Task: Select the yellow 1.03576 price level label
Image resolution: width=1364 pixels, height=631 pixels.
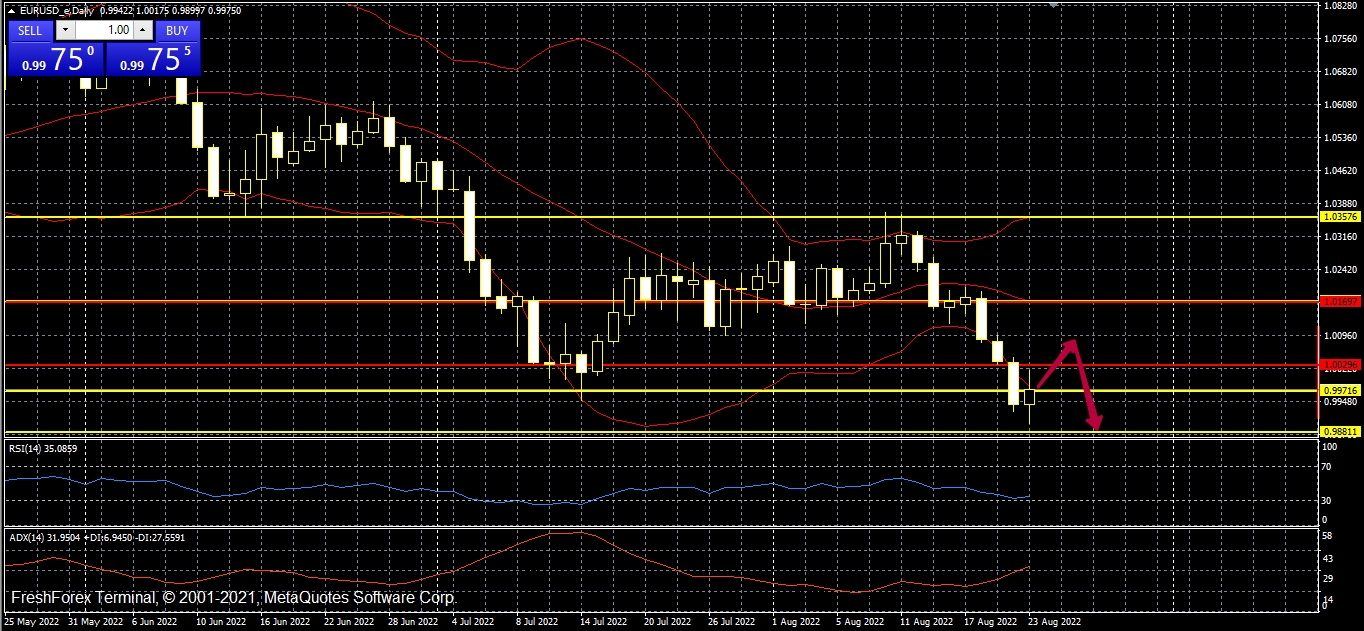Action: pyautogui.click(x=1339, y=216)
